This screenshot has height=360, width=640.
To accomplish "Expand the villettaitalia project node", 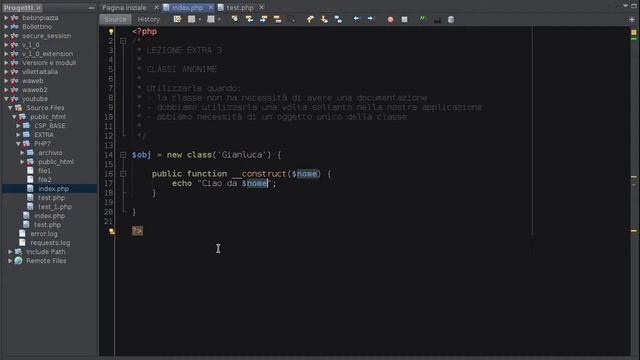I will pyautogui.click(x=6, y=71).
